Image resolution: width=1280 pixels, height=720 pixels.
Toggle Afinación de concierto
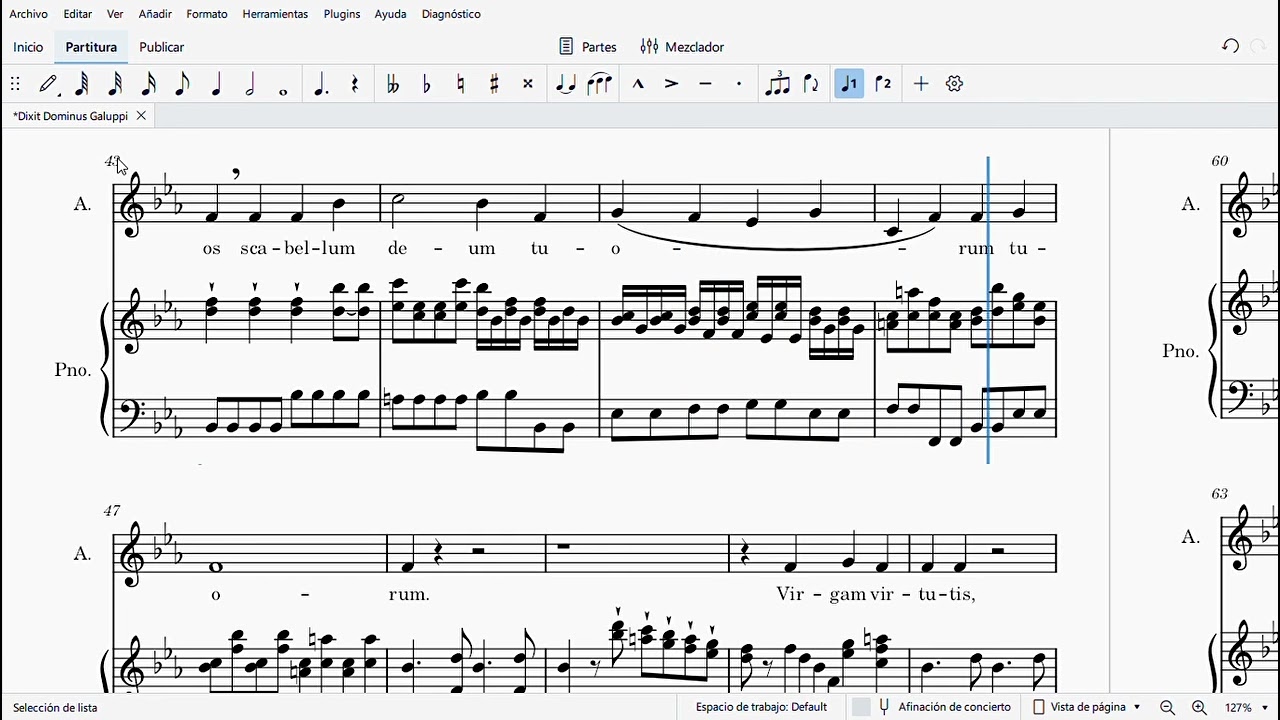(x=945, y=707)
